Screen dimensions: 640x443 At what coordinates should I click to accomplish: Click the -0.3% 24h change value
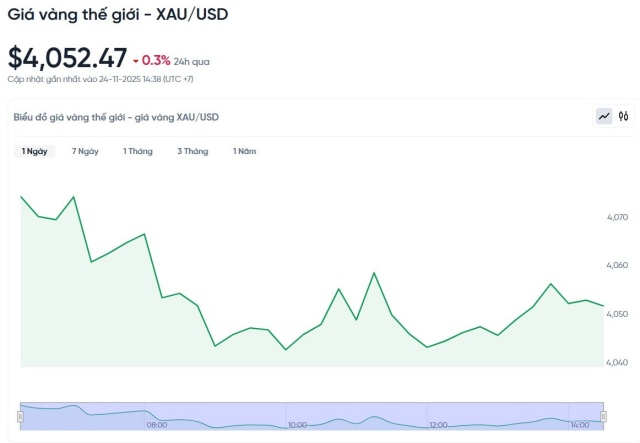click(x=156, y=60)
